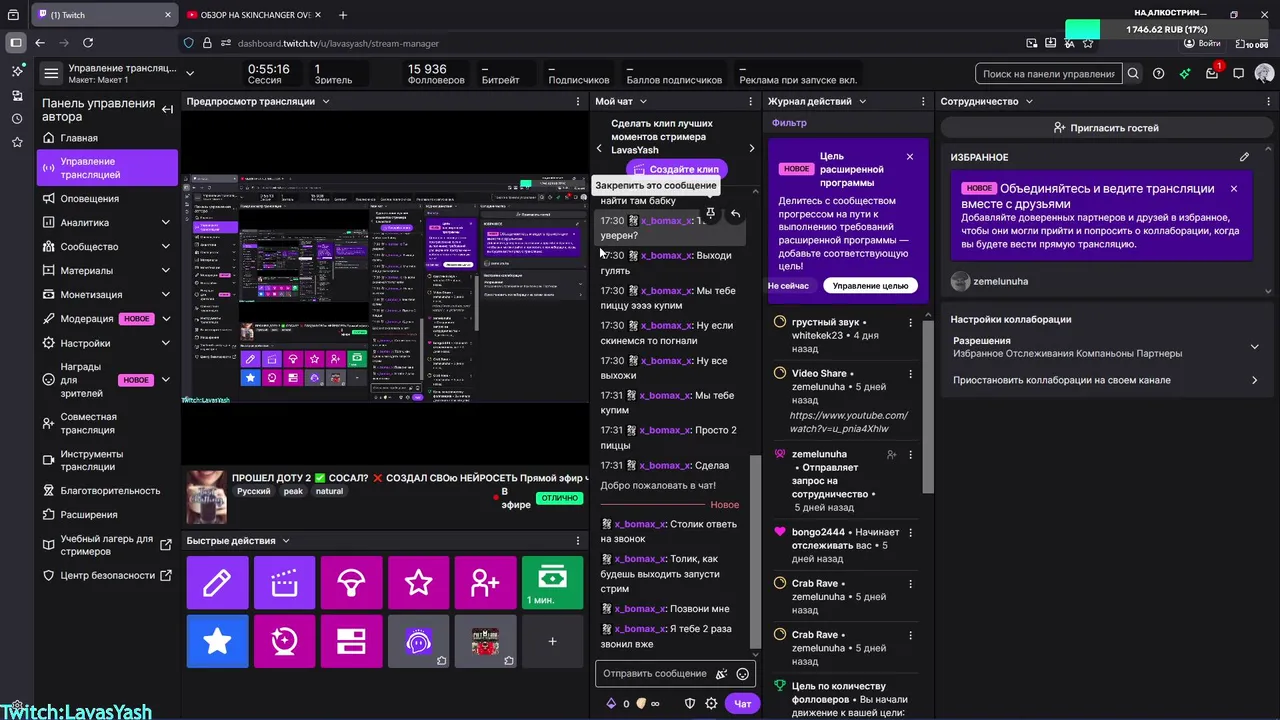Viewport: 1280px width, 720px height.
Task: Expand the layout selector dropdown
Action: 190,73
